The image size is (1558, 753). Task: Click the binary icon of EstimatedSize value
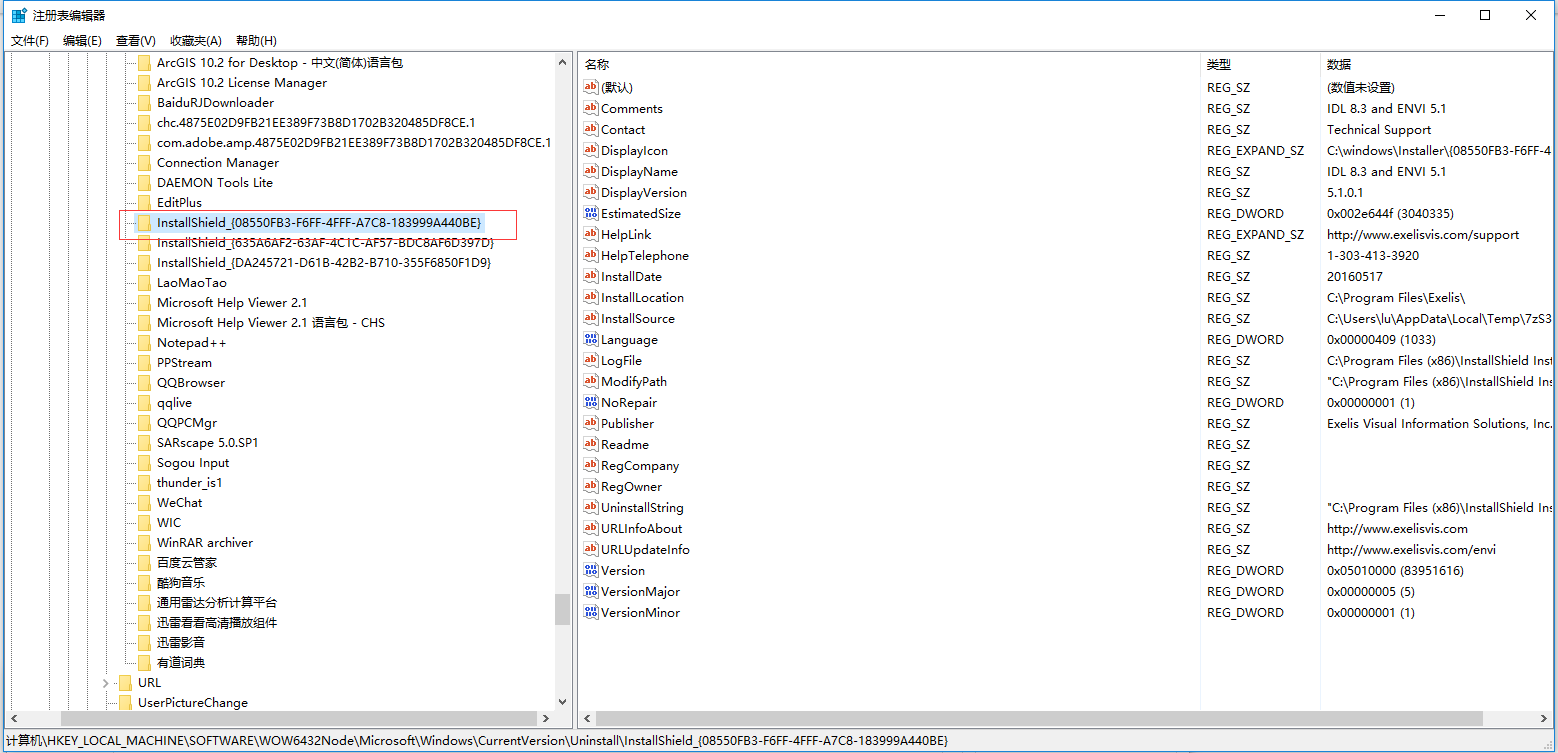[590, 213]
